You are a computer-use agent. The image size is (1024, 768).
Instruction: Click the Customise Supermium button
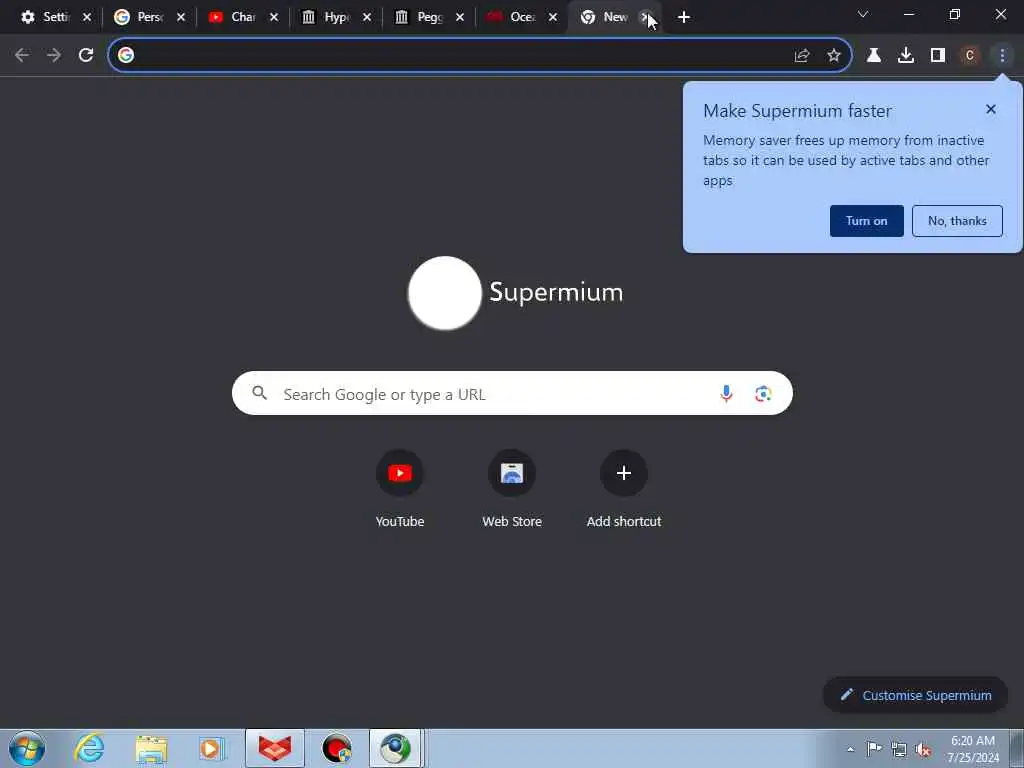915,695
